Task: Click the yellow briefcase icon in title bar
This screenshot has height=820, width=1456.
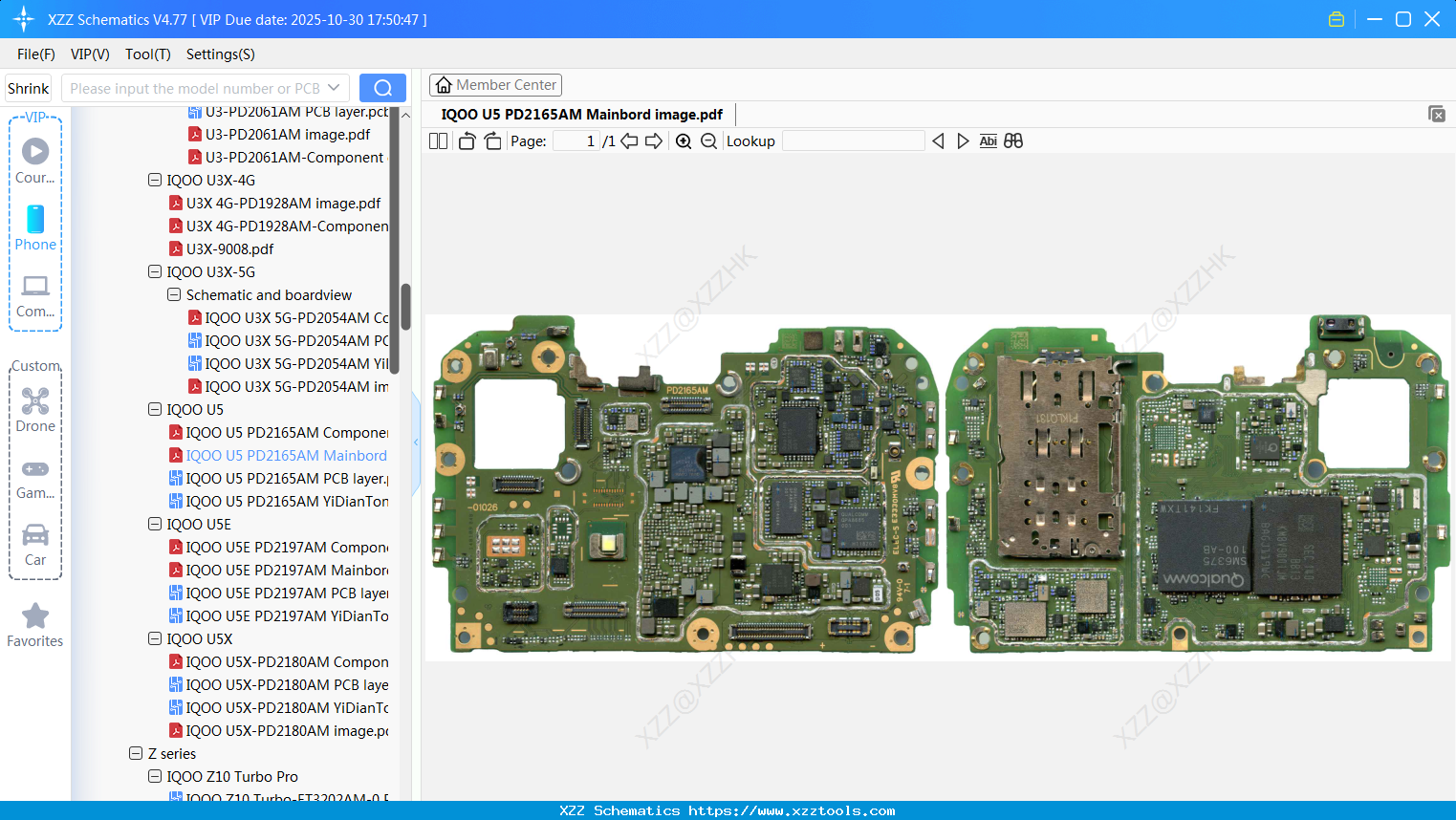Action: point(1336,18)
